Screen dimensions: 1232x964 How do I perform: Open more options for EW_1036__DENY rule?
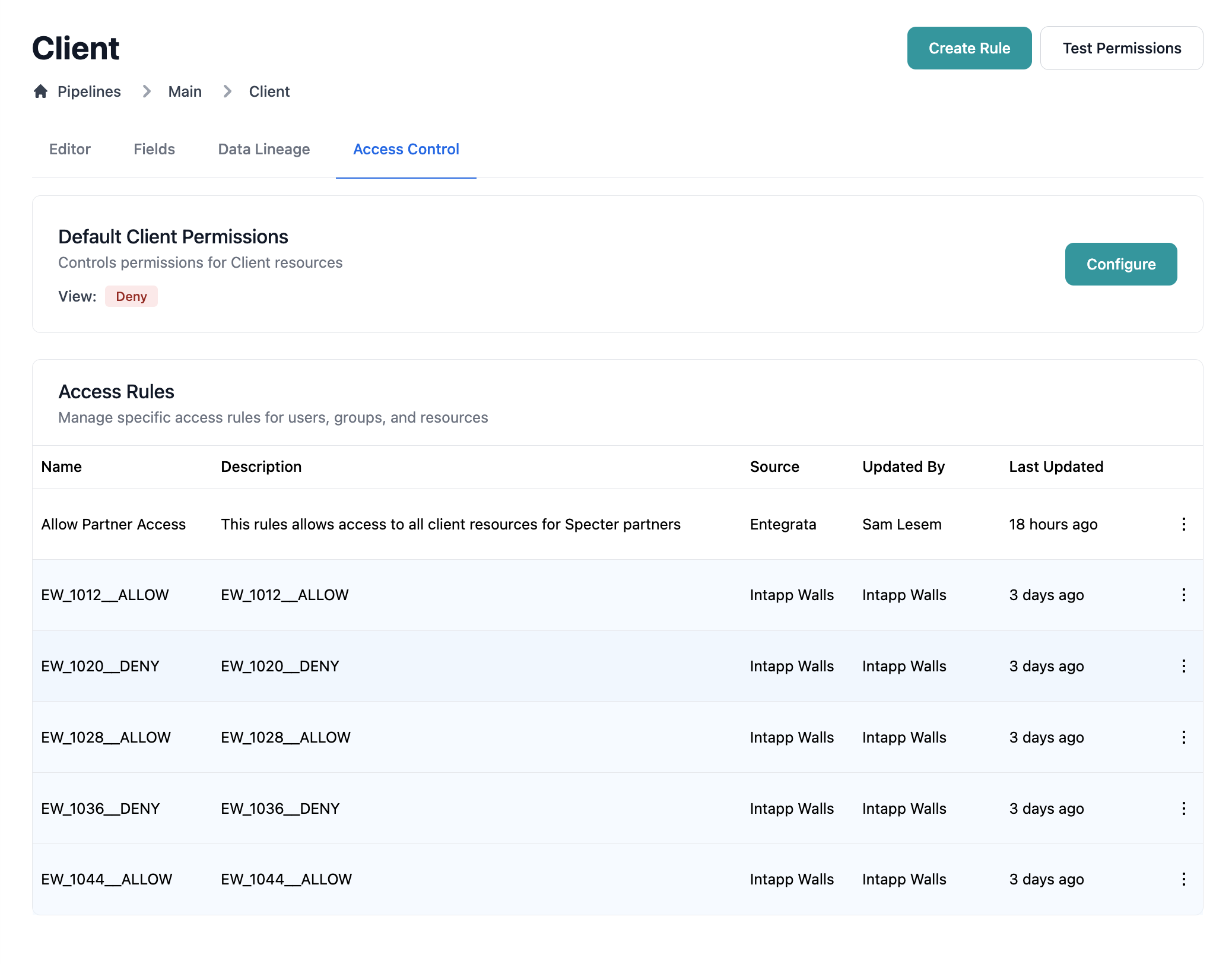(x=1183, y=808)
